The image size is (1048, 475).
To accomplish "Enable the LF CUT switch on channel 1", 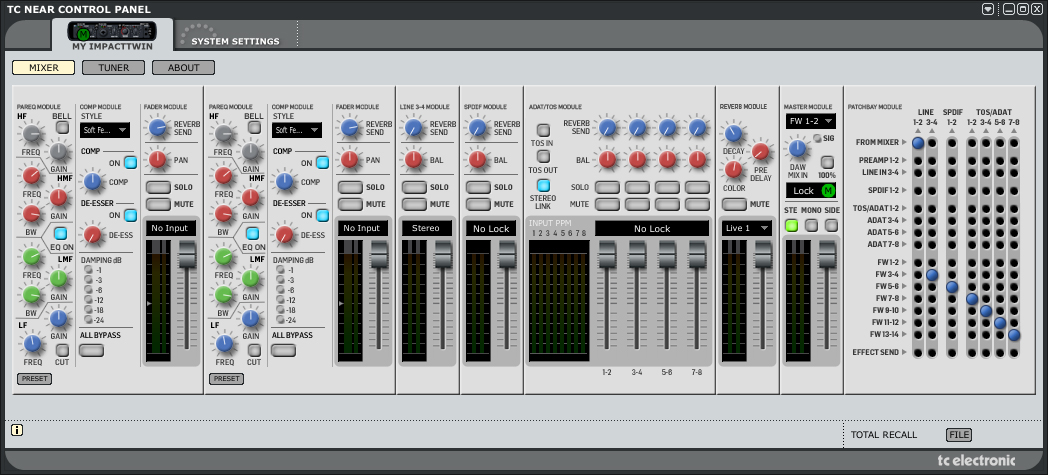I will pos(62,349).
